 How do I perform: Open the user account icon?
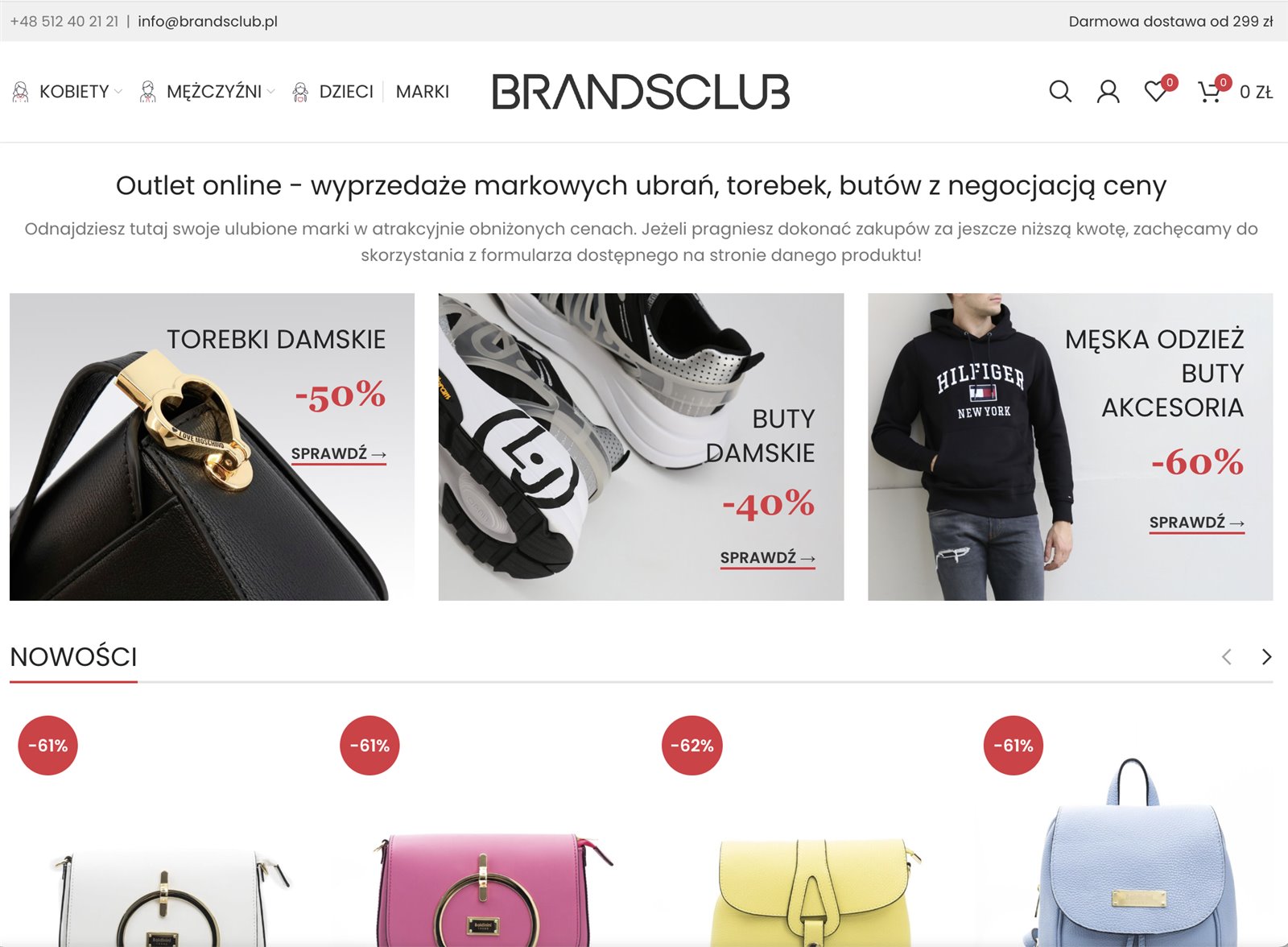click(x=1108, y=92)
